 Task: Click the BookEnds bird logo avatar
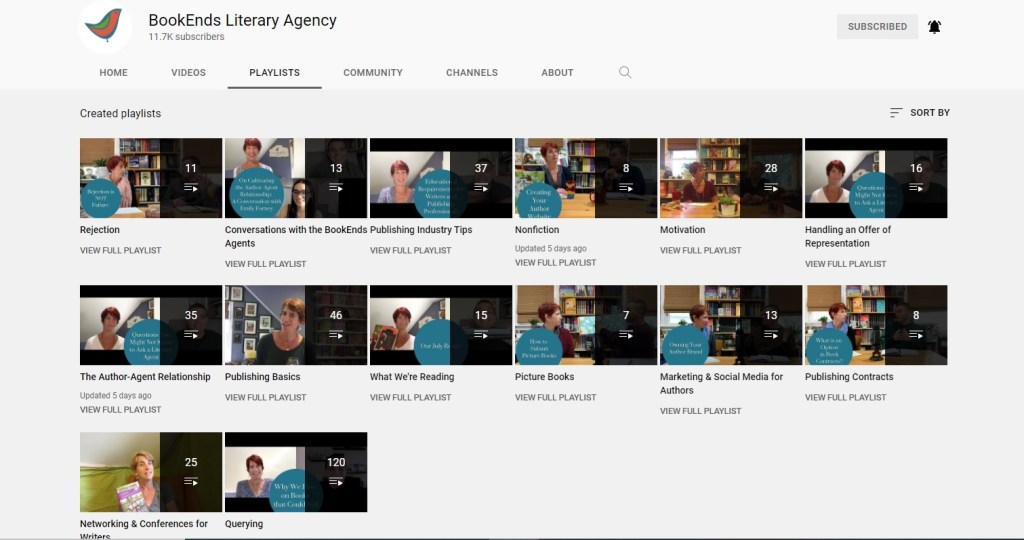[105, 26]
